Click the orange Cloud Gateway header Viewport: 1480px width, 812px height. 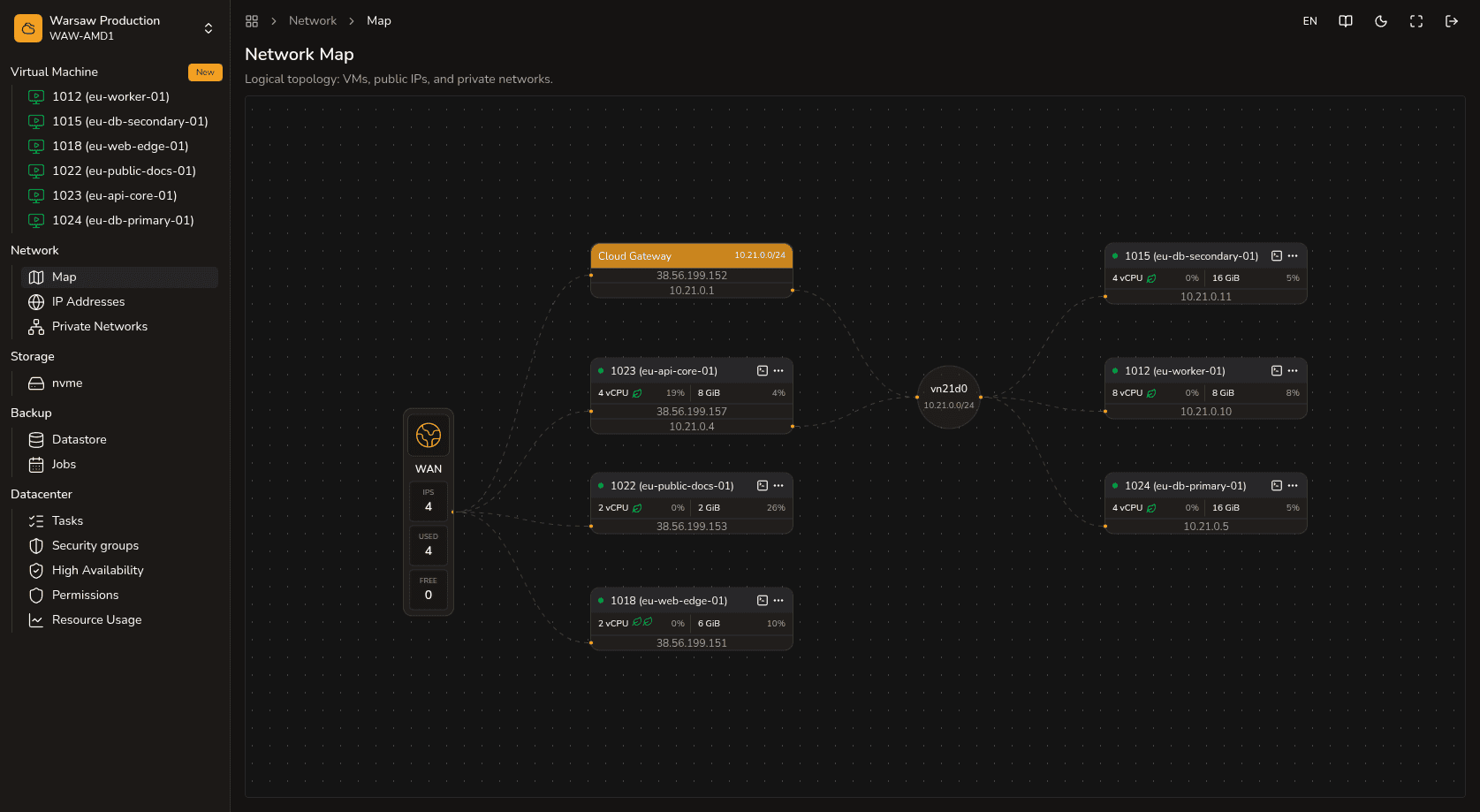click(x=692, y=256)
